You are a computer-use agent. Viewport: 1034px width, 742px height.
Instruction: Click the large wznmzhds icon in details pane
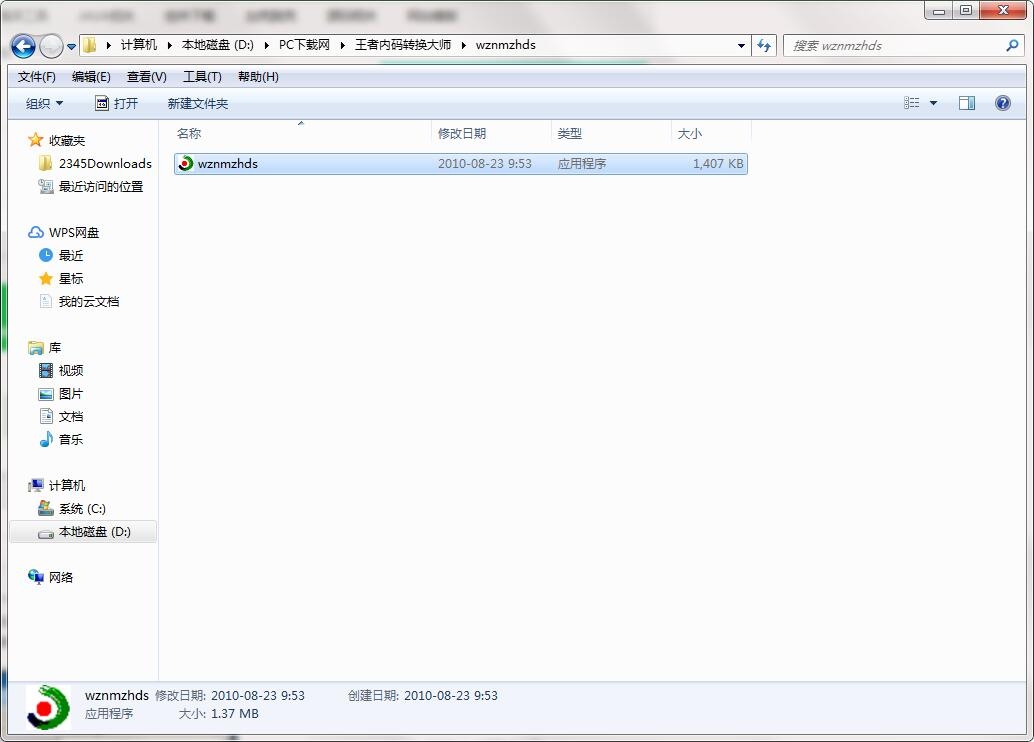[x=47, y=707]
